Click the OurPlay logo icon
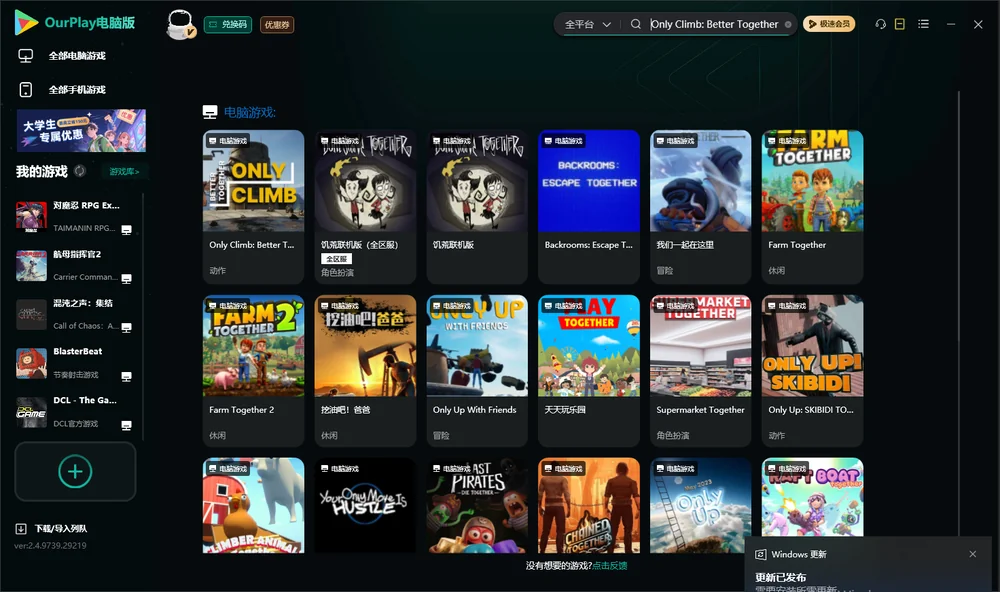The width and height of the screenshot is (1000, 592). coord(26,22)
